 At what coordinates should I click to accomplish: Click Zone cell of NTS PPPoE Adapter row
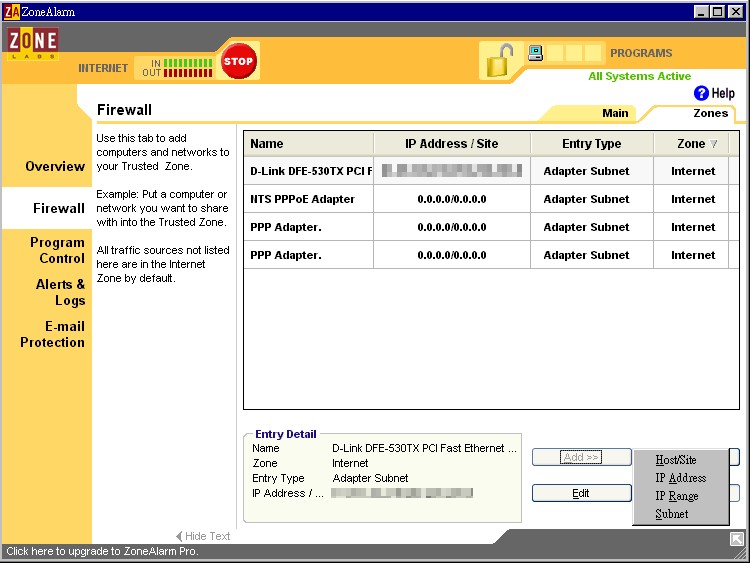(693, 199)
